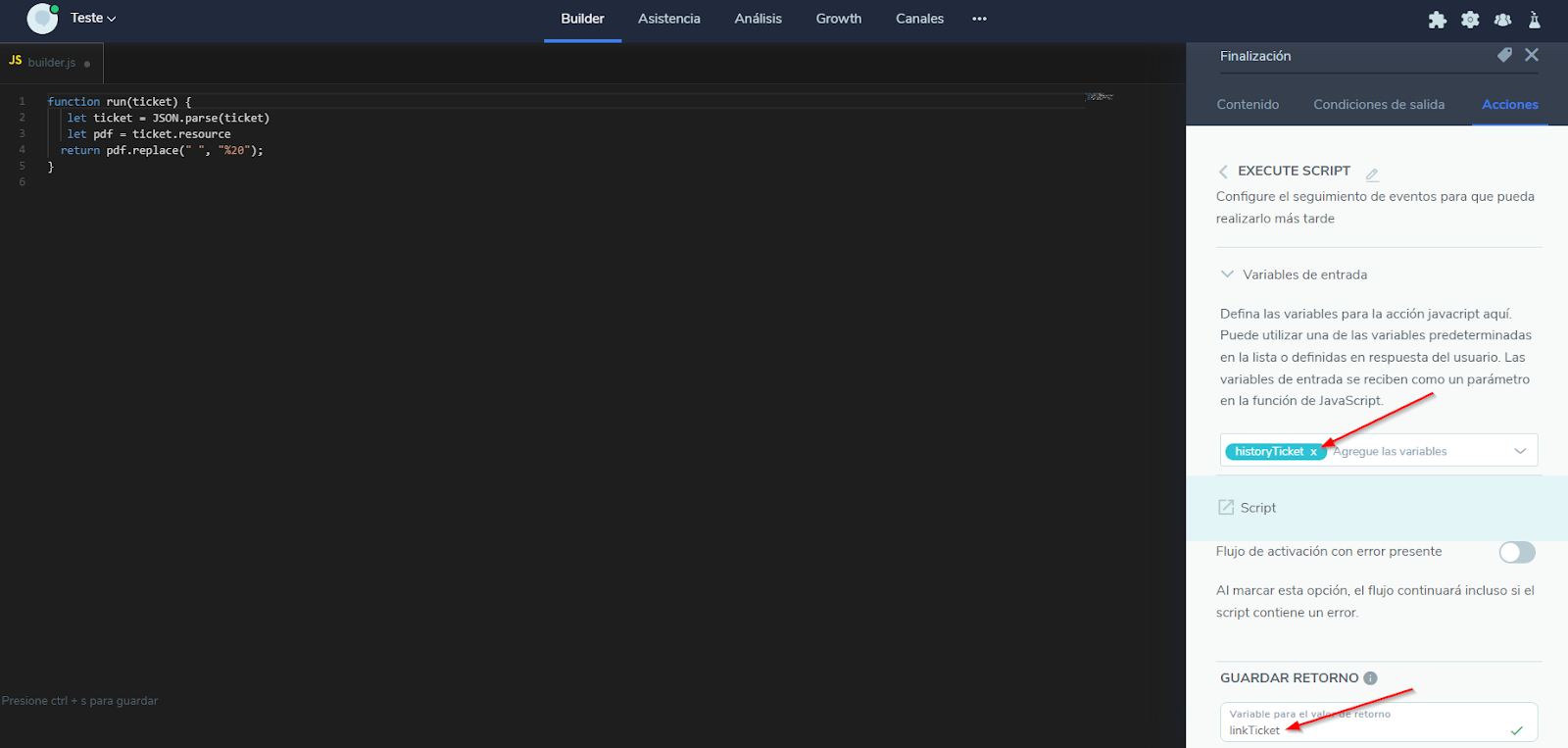Screen dimensions: 1568x748
Task: Click the beta test flask icon
Action: click(x=1535, y=20)
